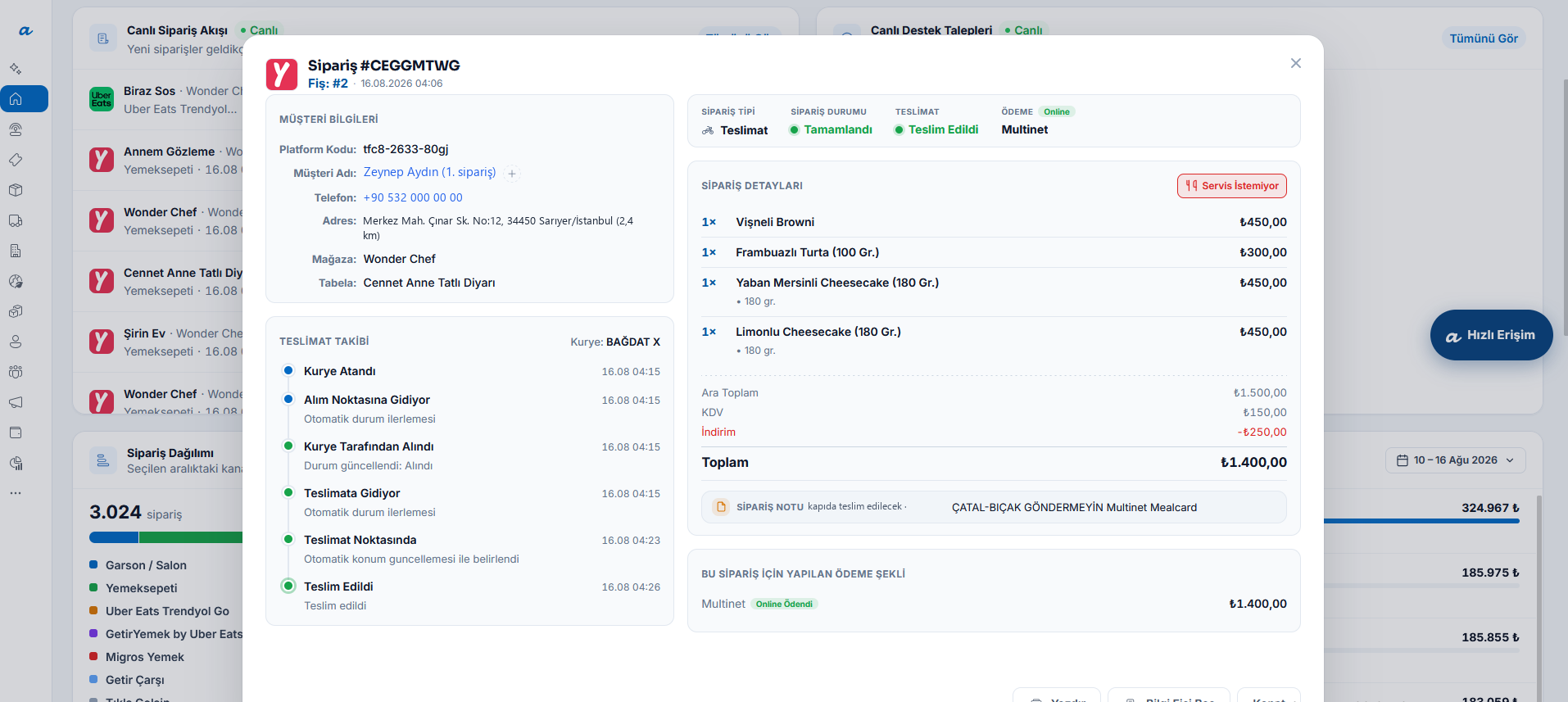Viewport: 1568px width, 702px height.
Task: Open the building/stores sidebar icon
Action: point(16,251)
